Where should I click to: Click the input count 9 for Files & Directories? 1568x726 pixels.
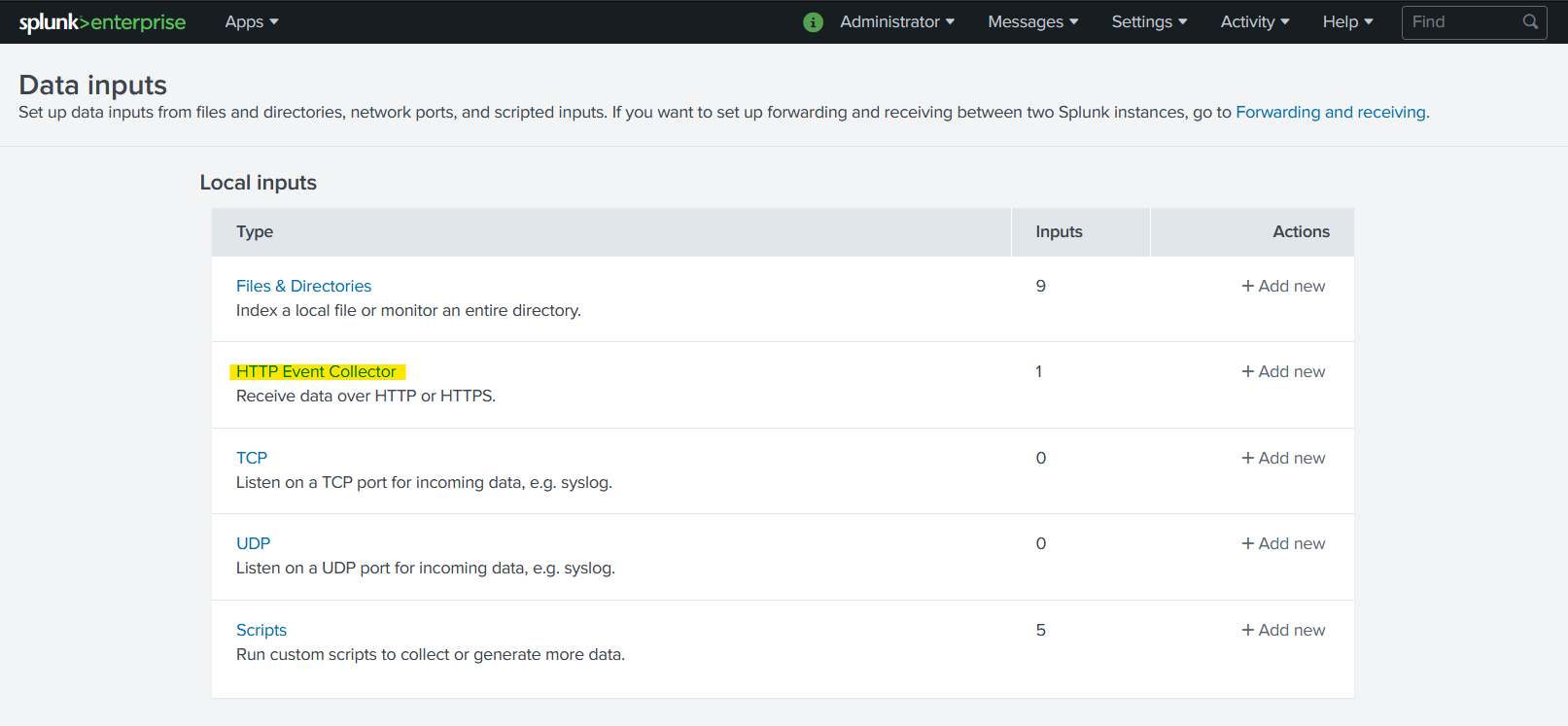pos(1041,286)
